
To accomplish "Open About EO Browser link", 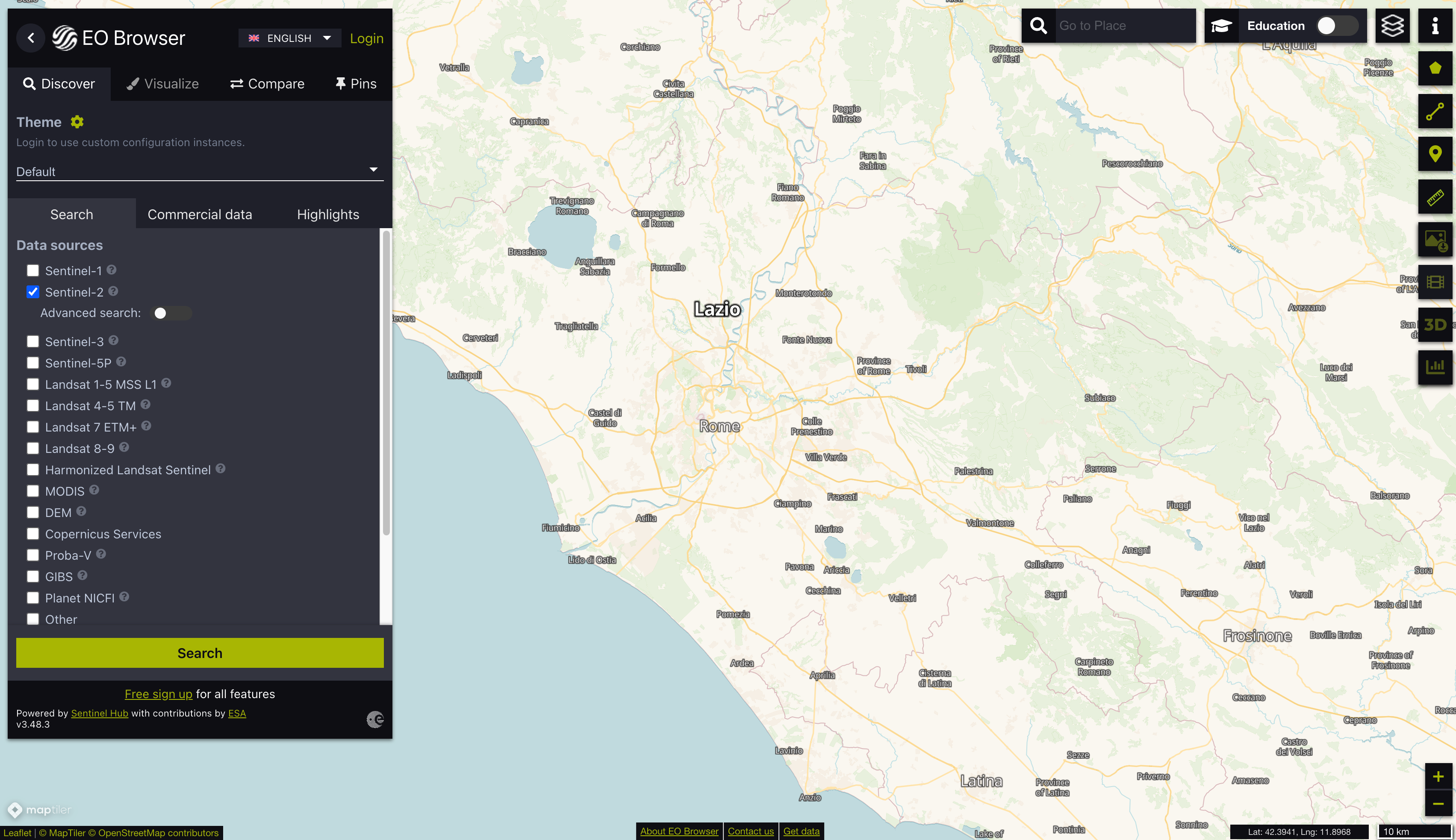I will 679,831.
